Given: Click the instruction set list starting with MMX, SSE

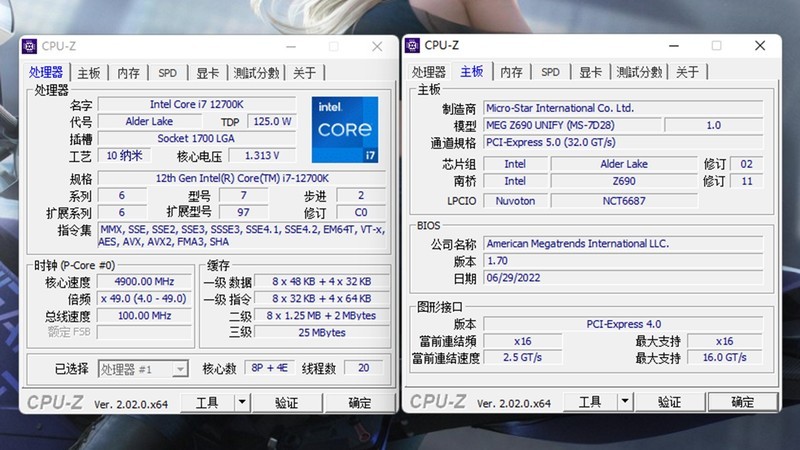Looking at the screenshot, I should point(242,236).
